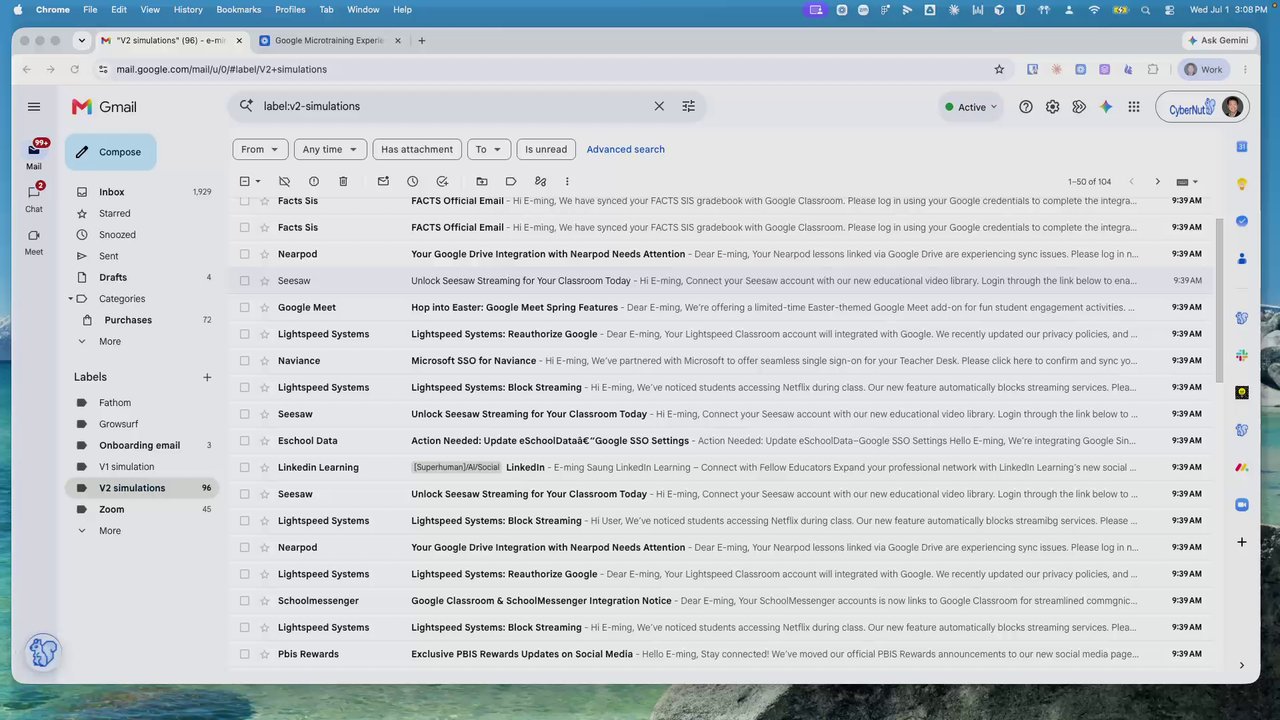Viewport: 1280px width, 720px height.
Task: Open the To filter dropdown
Action: tap(489, 149)
